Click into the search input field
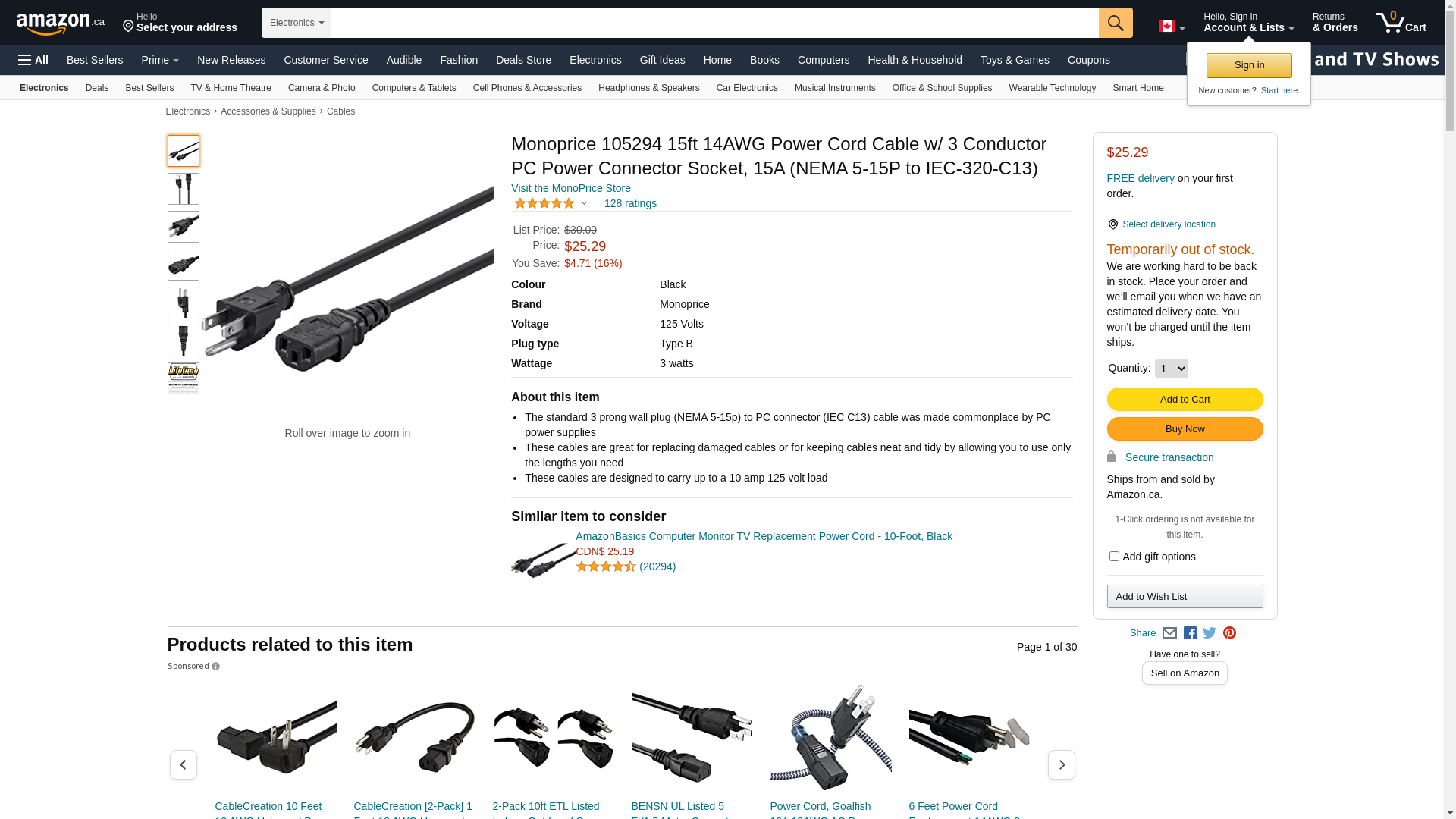The width and height of the screenshot is (1456, 819). [x=714, y=23]
